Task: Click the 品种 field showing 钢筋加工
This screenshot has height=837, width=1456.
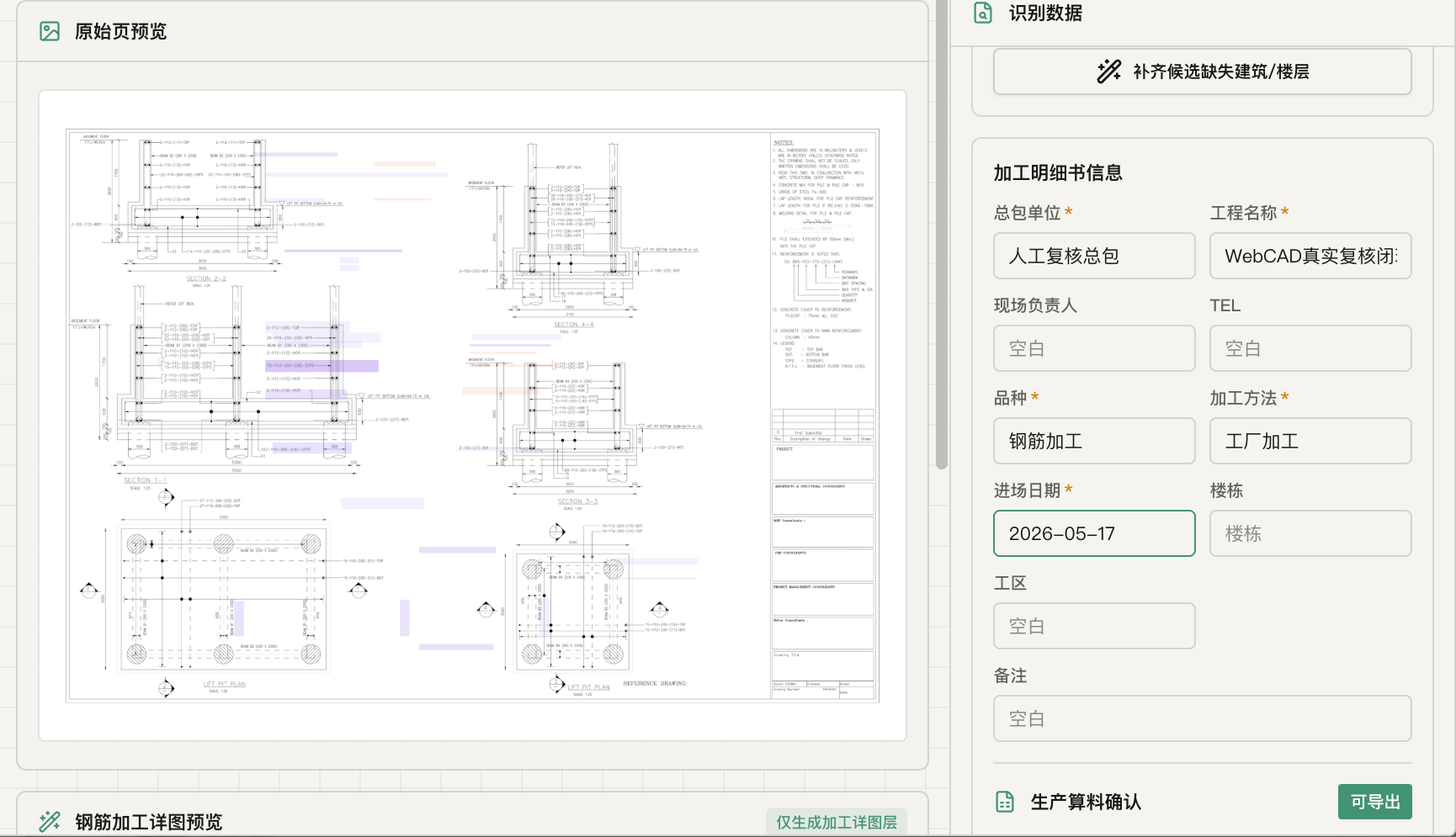Action: (x=1094, y=441)
